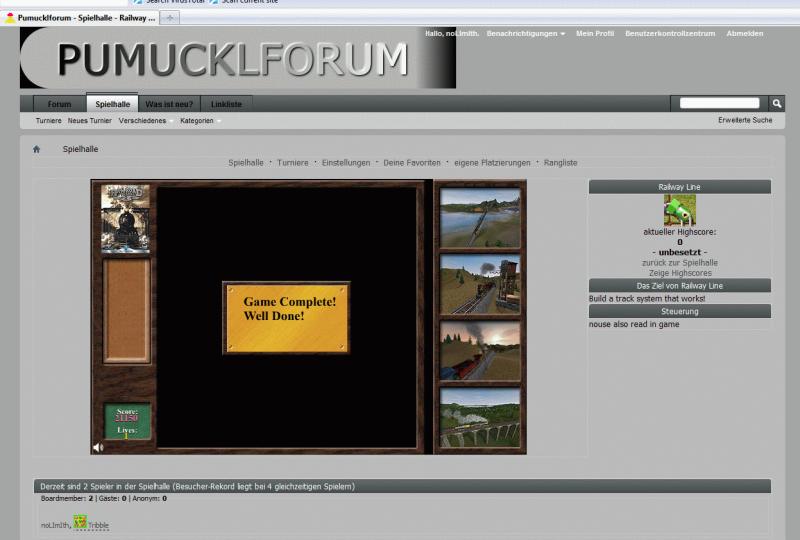Click Neues Turnier menu item
This screenshot has height=540, width=800.
click(x=89, y=121)
